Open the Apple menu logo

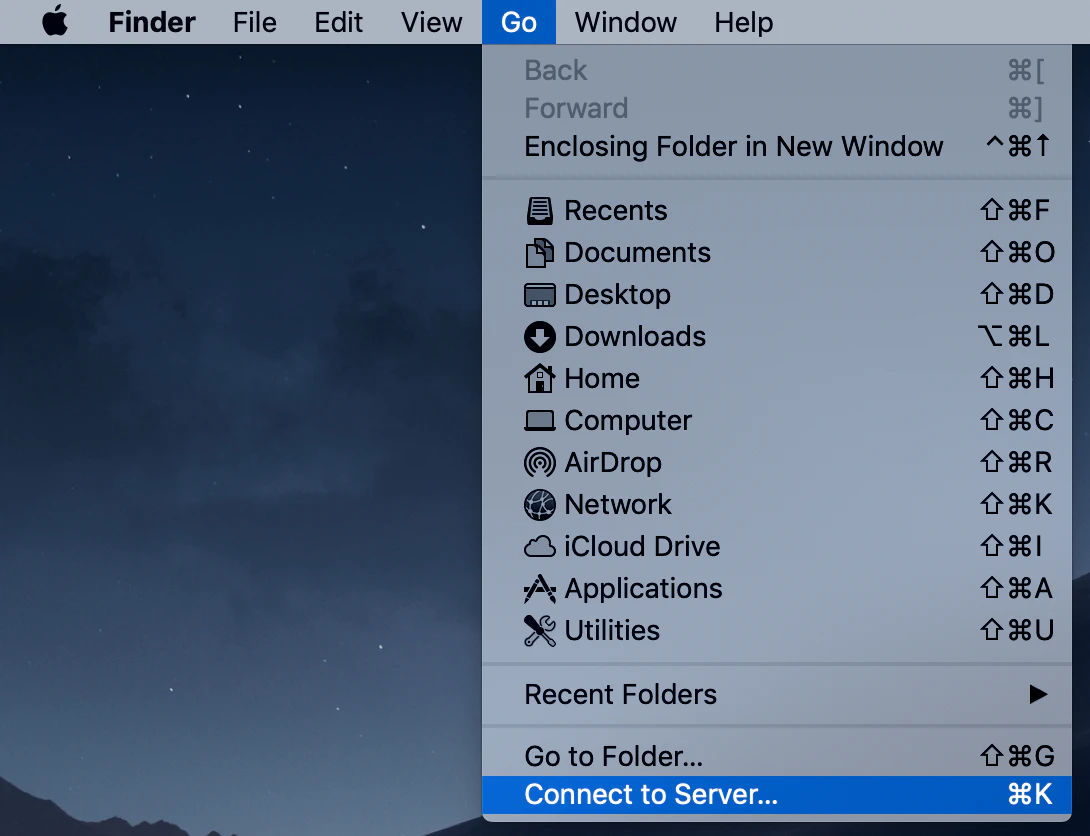(55, 22)
